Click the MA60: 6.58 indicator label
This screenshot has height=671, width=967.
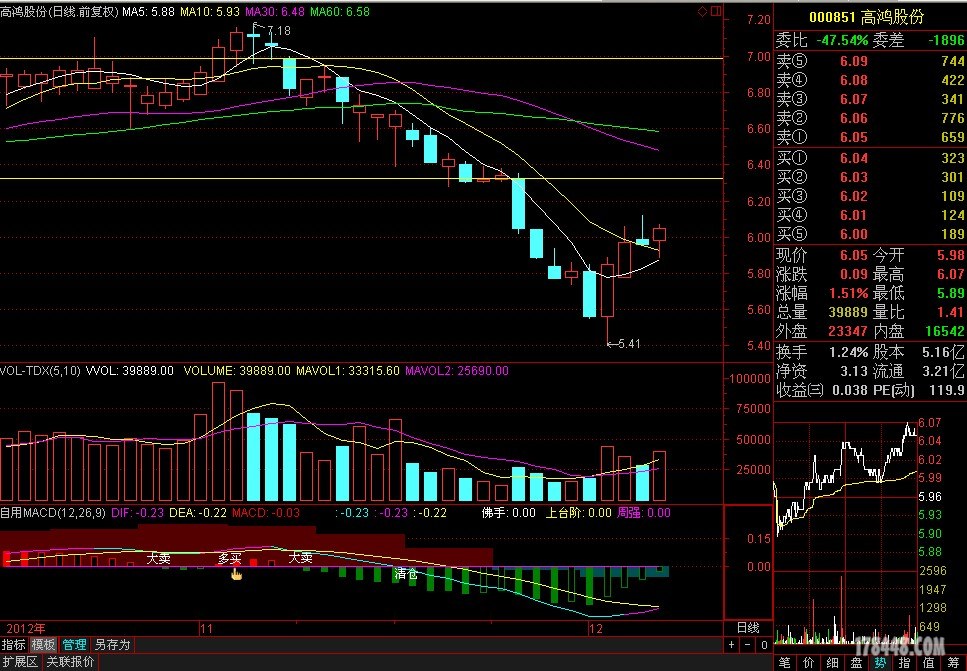pyautogui.click(x=340, y=12)
